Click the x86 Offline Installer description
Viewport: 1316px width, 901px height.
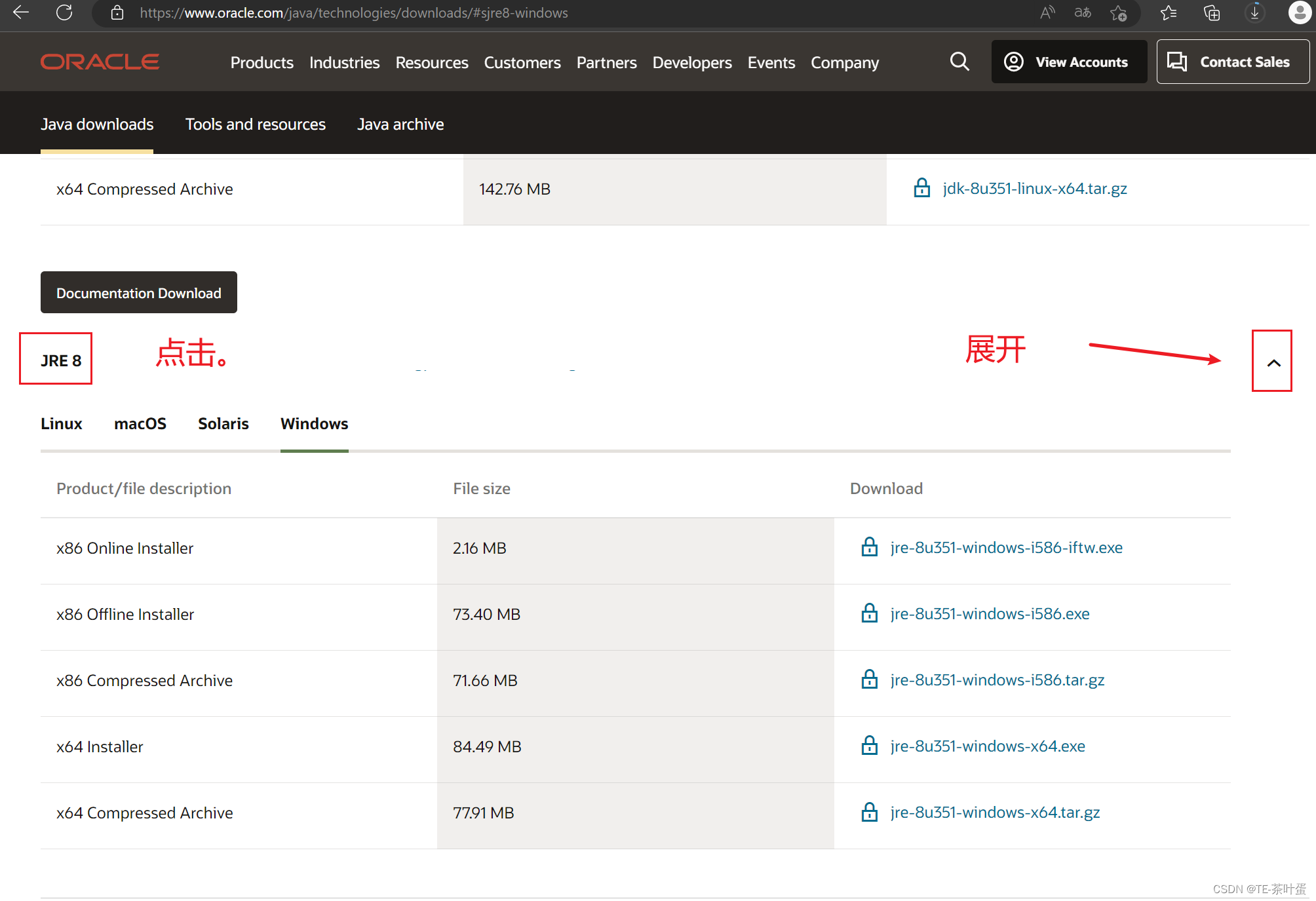click(125, 614)
